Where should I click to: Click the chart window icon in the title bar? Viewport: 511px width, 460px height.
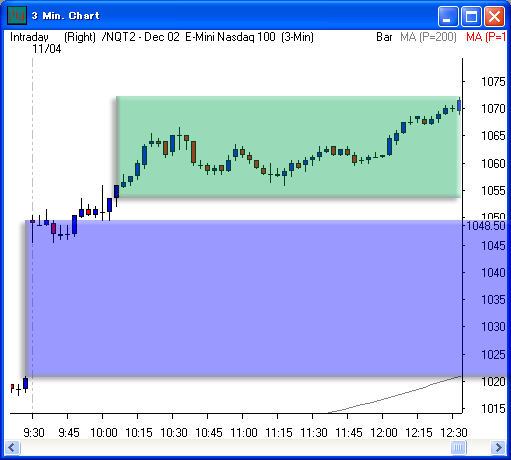[17, 15]
